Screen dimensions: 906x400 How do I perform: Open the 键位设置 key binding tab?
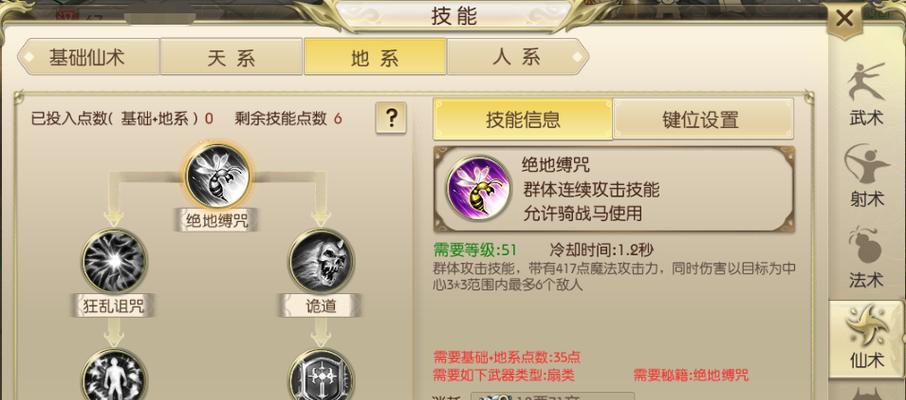[703, 119]
